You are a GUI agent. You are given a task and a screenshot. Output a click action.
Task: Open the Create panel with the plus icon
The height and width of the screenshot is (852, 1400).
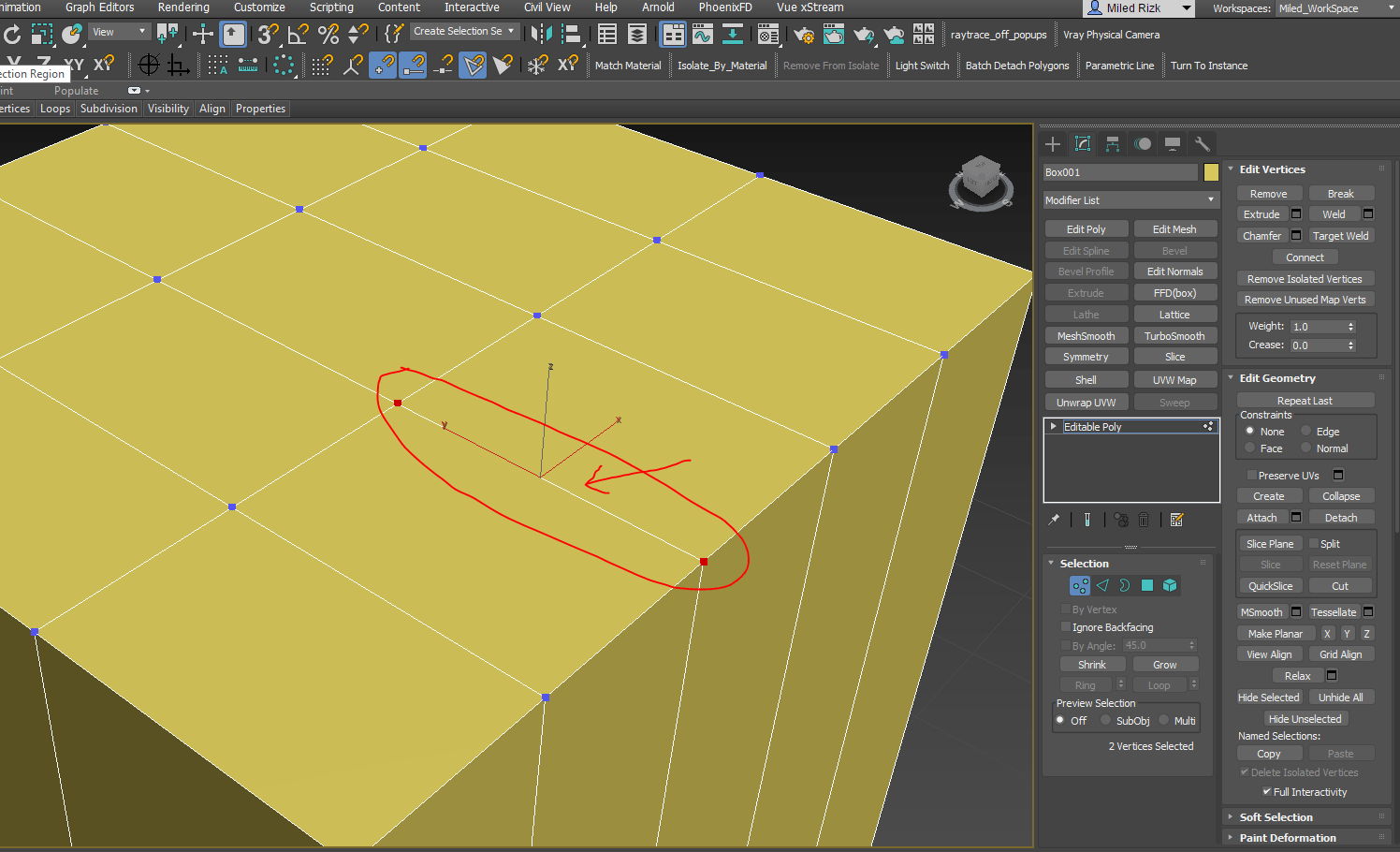pyautogui.click(x=1052, y=143)
